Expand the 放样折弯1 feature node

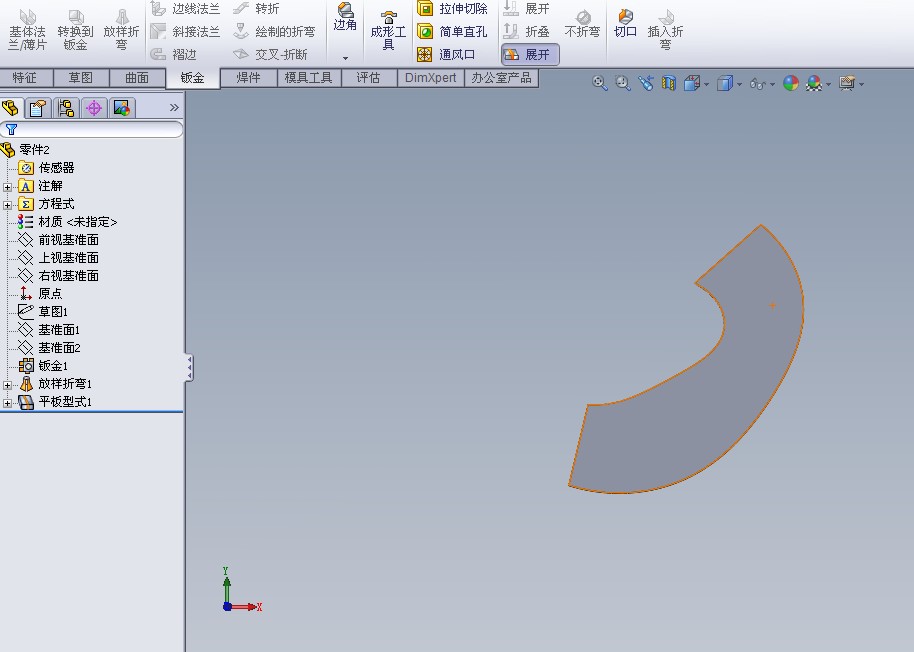click(x=8, y=385)
